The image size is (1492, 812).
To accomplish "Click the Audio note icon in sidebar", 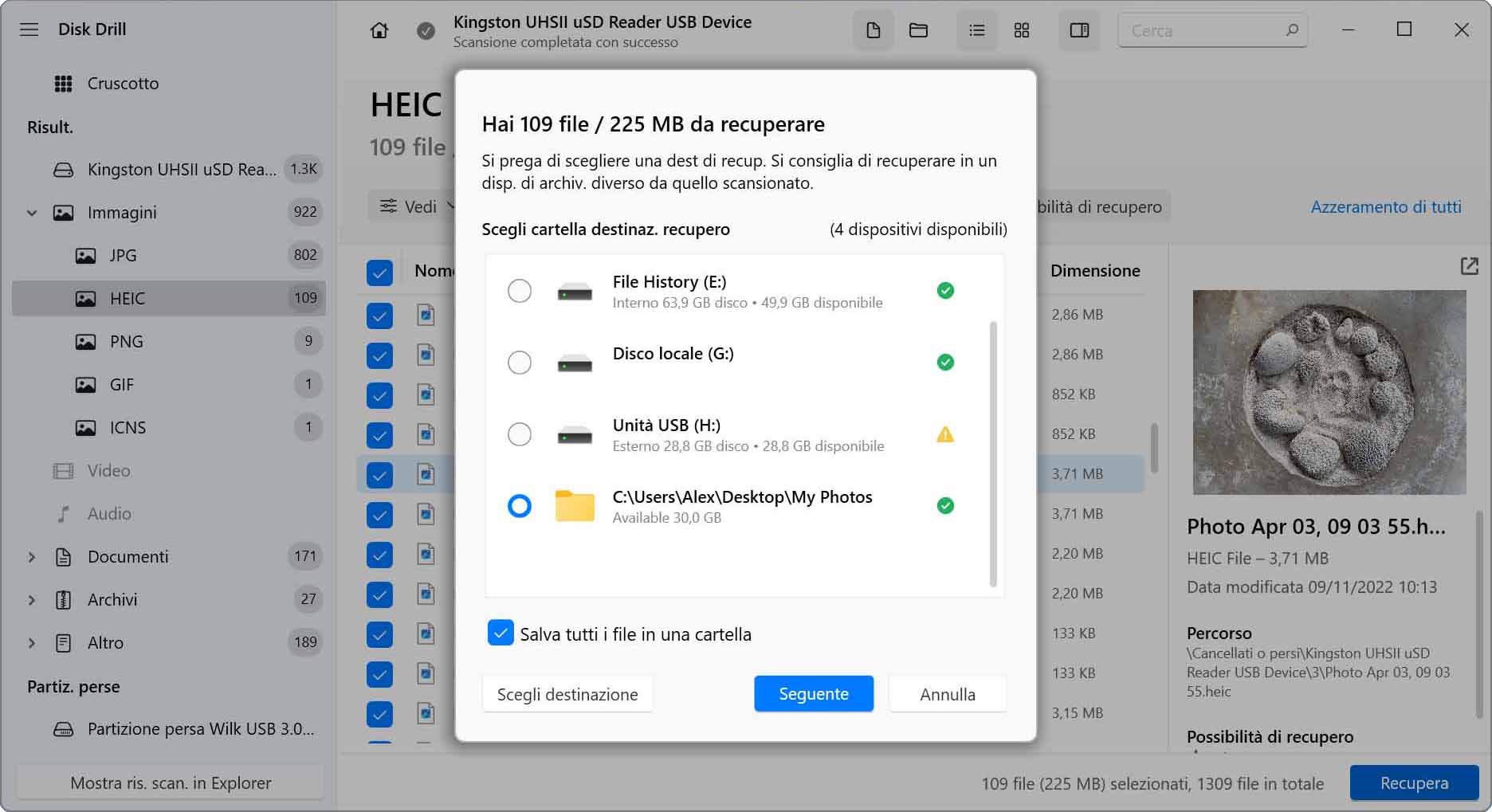I will [x=63, y=514].
